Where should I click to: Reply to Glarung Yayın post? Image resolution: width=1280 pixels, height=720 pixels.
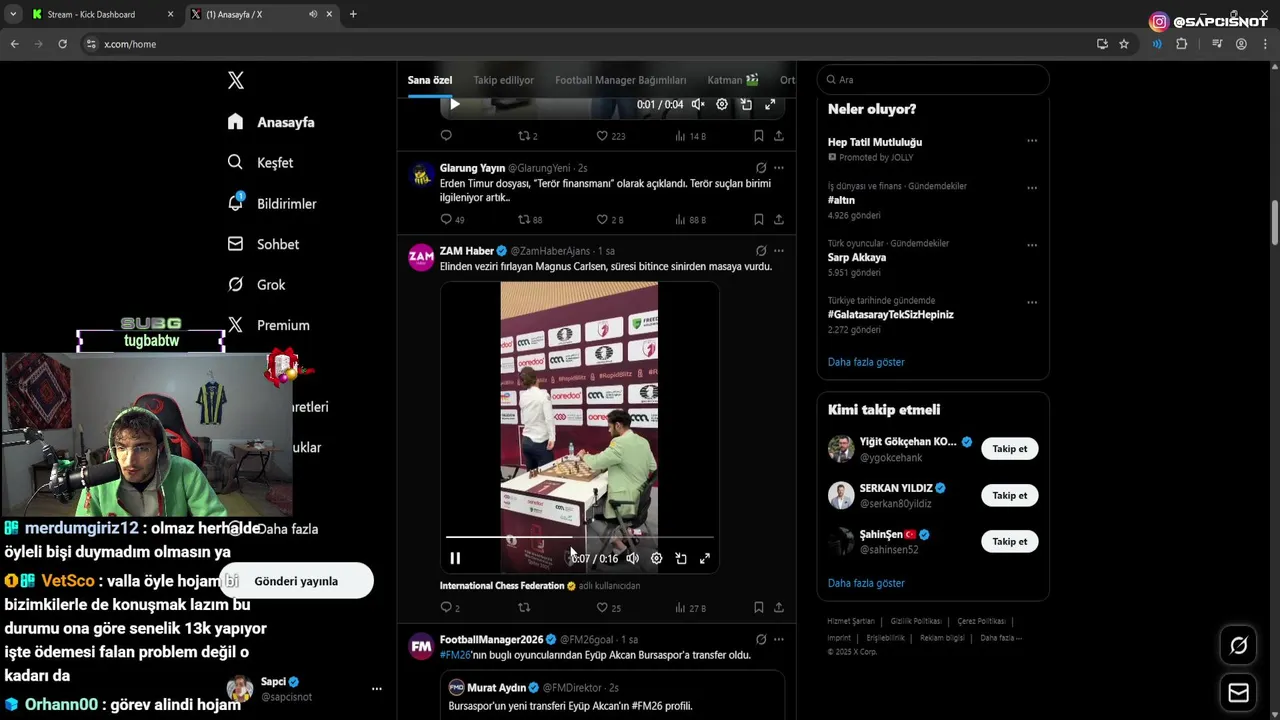pos(452,219)
